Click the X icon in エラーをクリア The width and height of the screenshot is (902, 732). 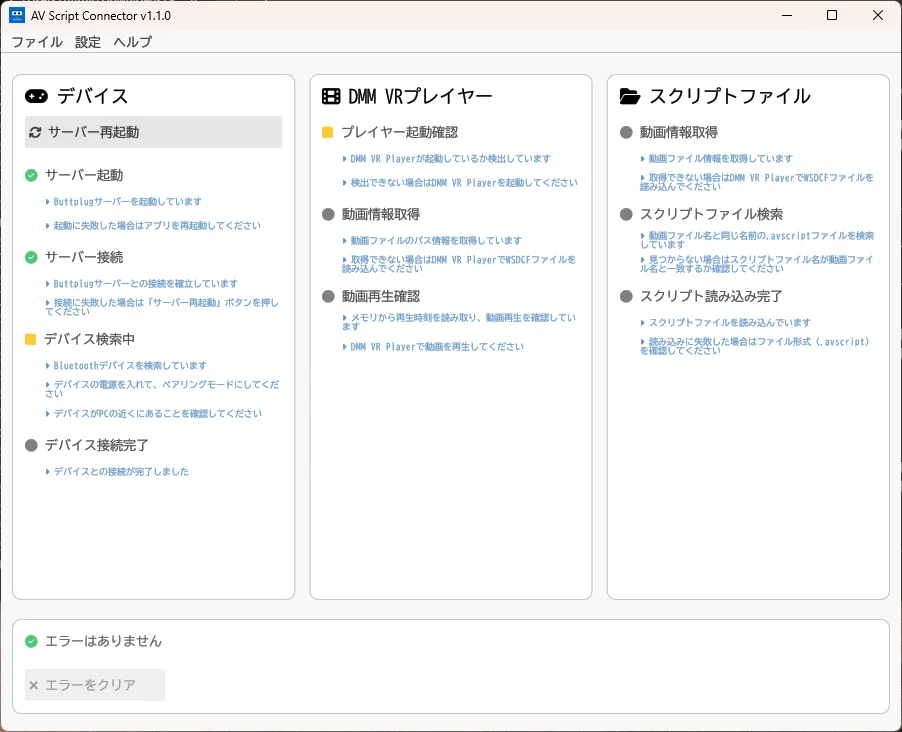[33, 685]
